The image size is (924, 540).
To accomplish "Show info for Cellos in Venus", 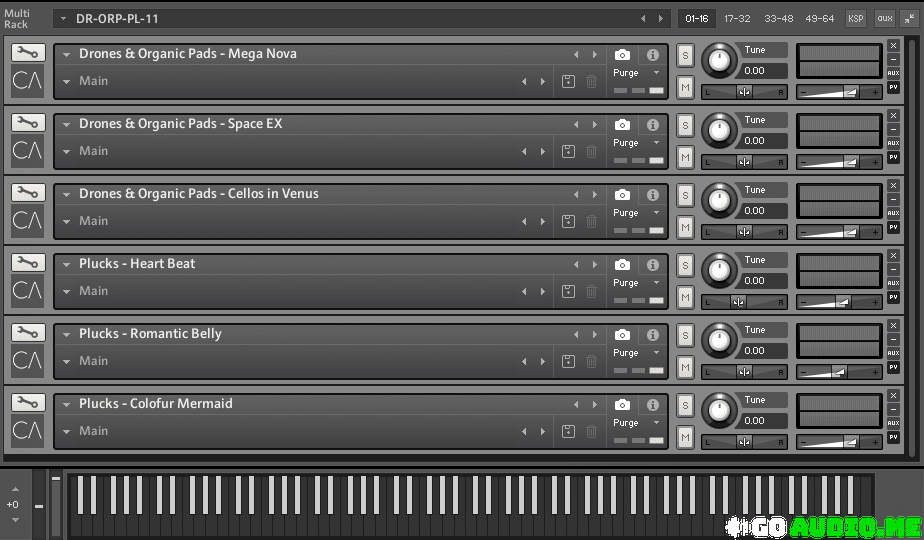I will [x=652, y=195].
